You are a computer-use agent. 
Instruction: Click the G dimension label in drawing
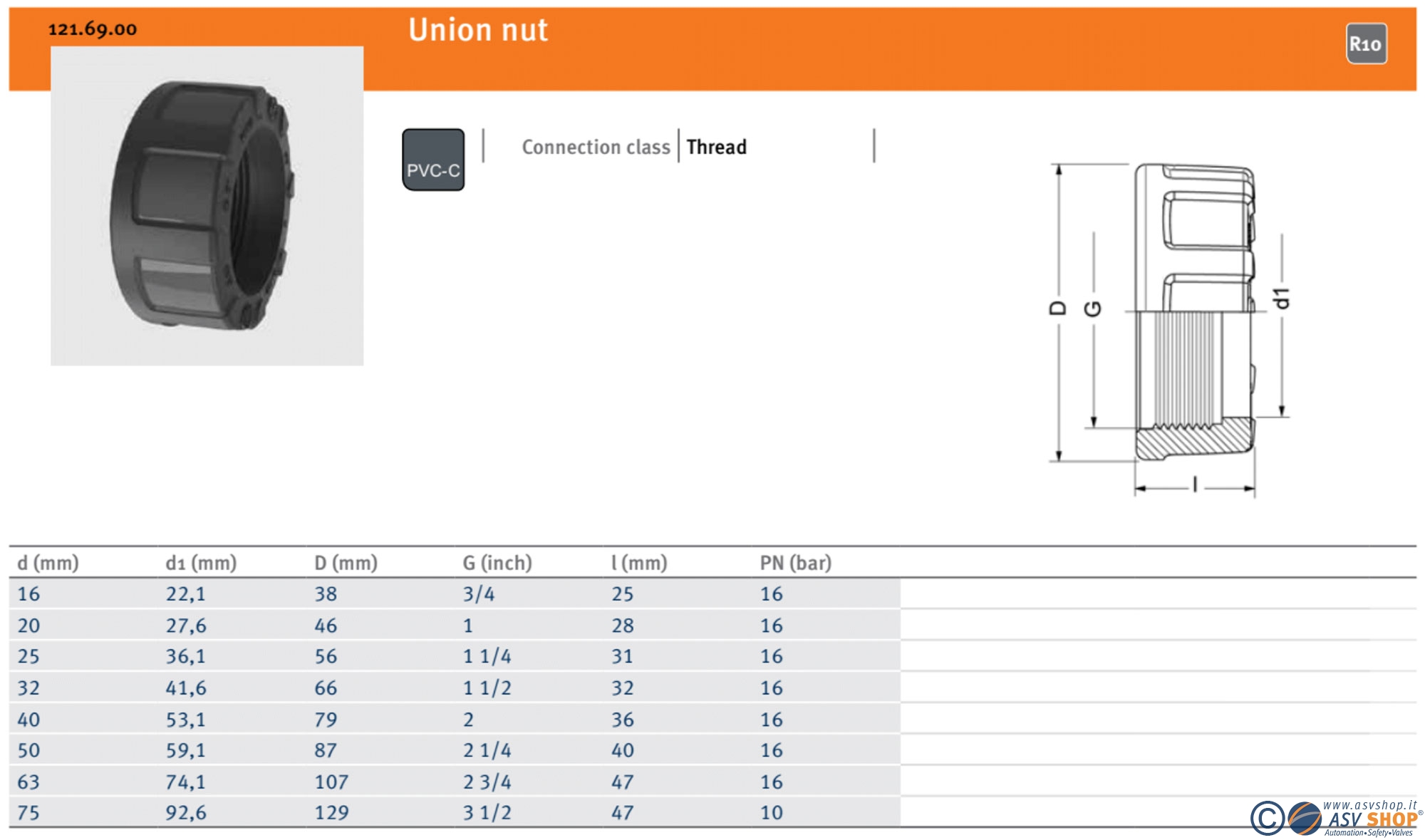pos(1093,308)
